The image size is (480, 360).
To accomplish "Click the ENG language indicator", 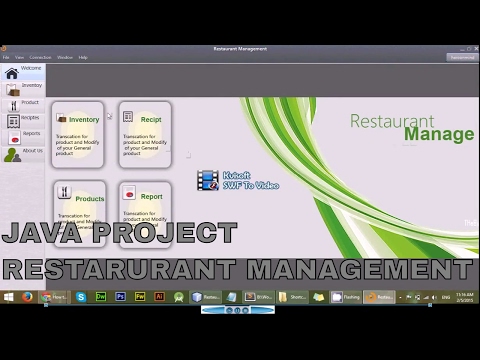I will pos(446,297).
